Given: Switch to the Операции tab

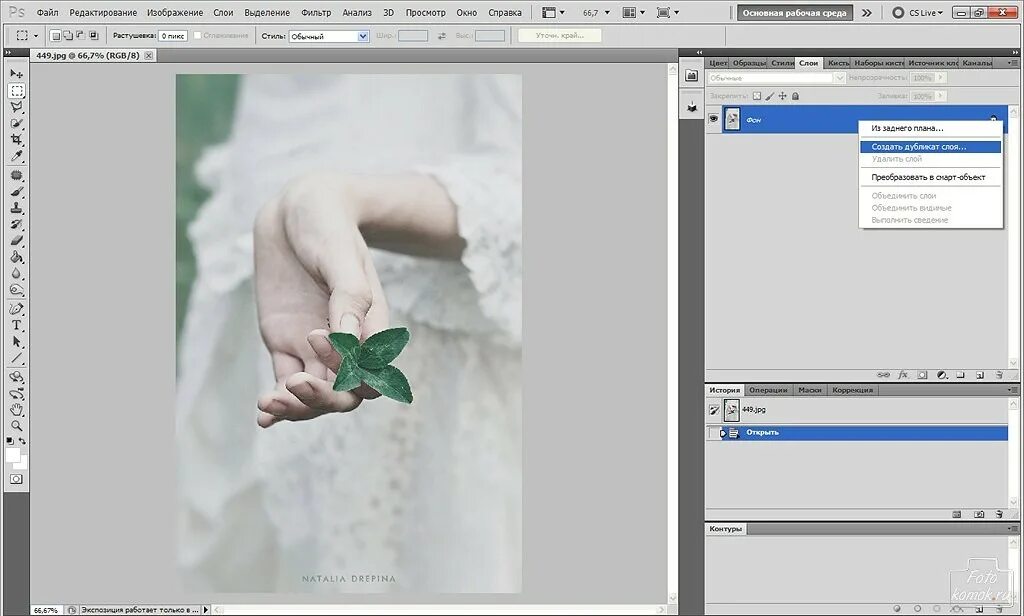Looking at the screenshot, I should 768,390.
